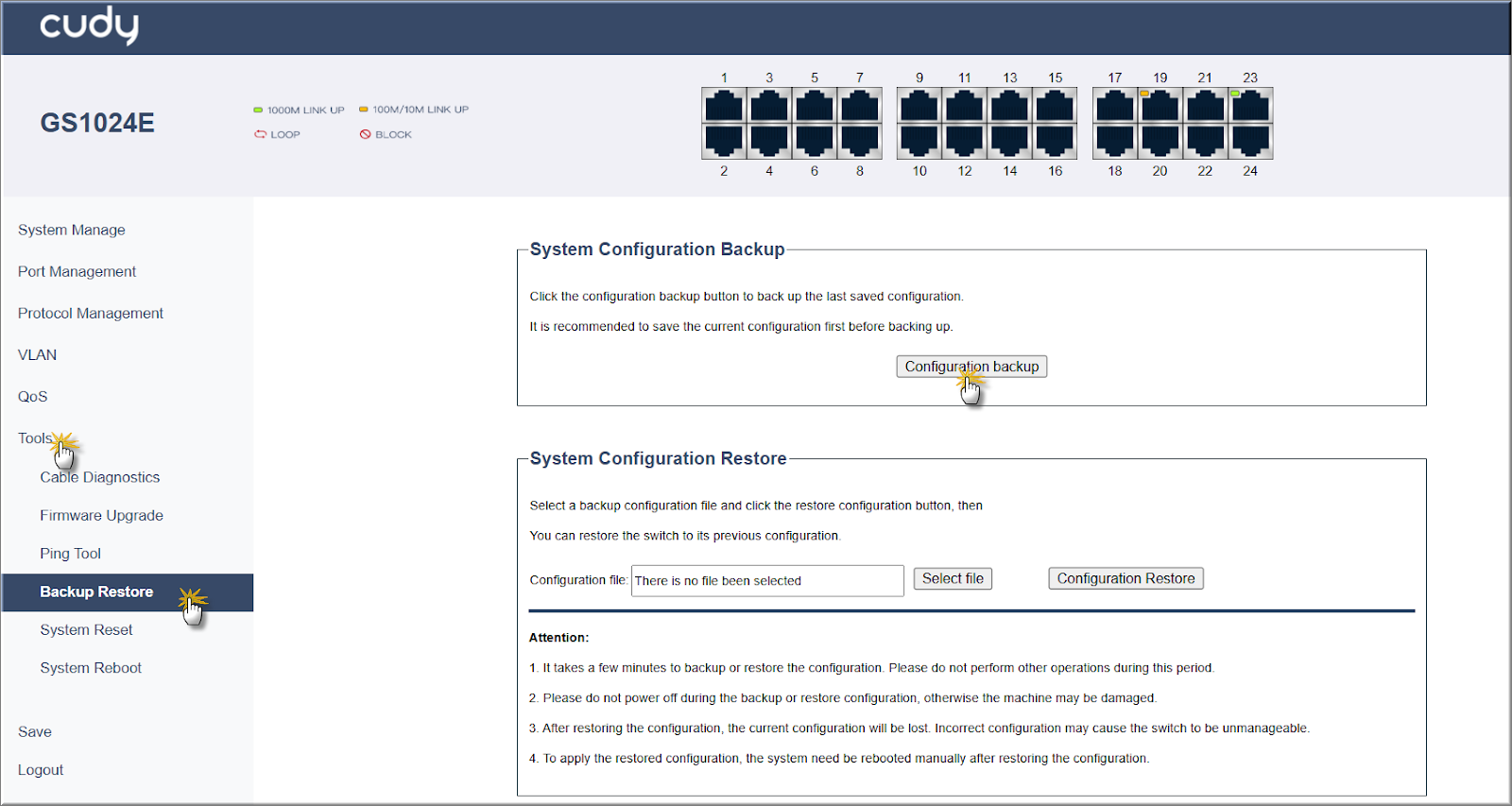Click the Configuration Restore button
The image size is (1512, 806).
point(1125,578)
